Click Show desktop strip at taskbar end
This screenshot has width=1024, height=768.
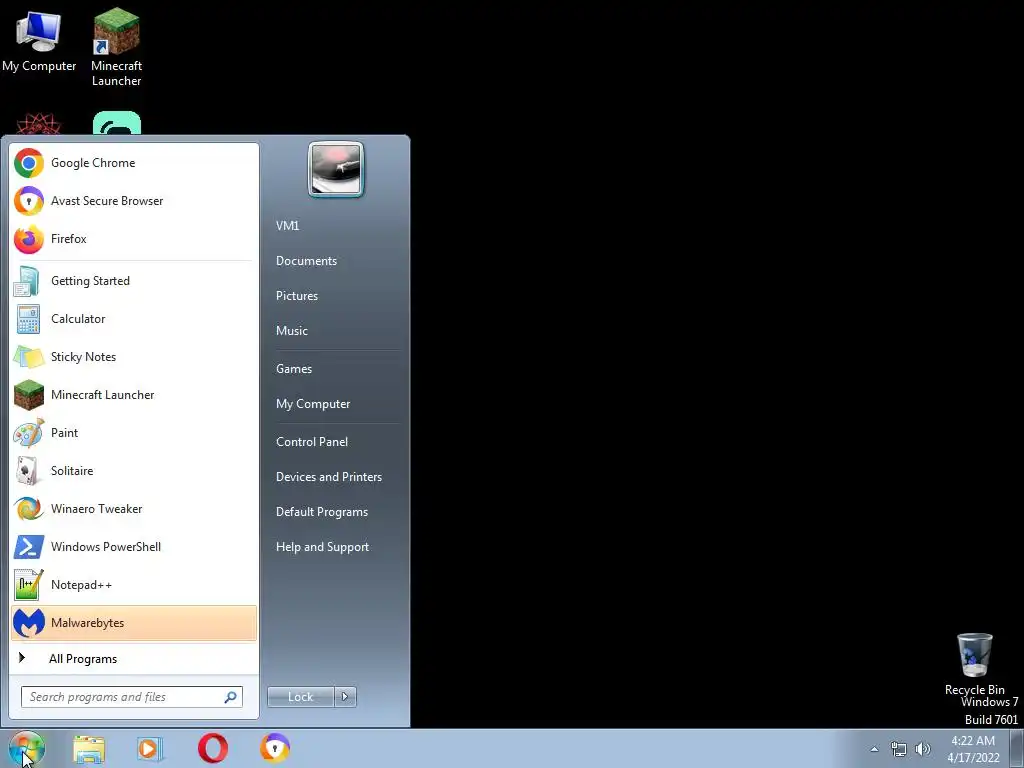click(1017, 748)
